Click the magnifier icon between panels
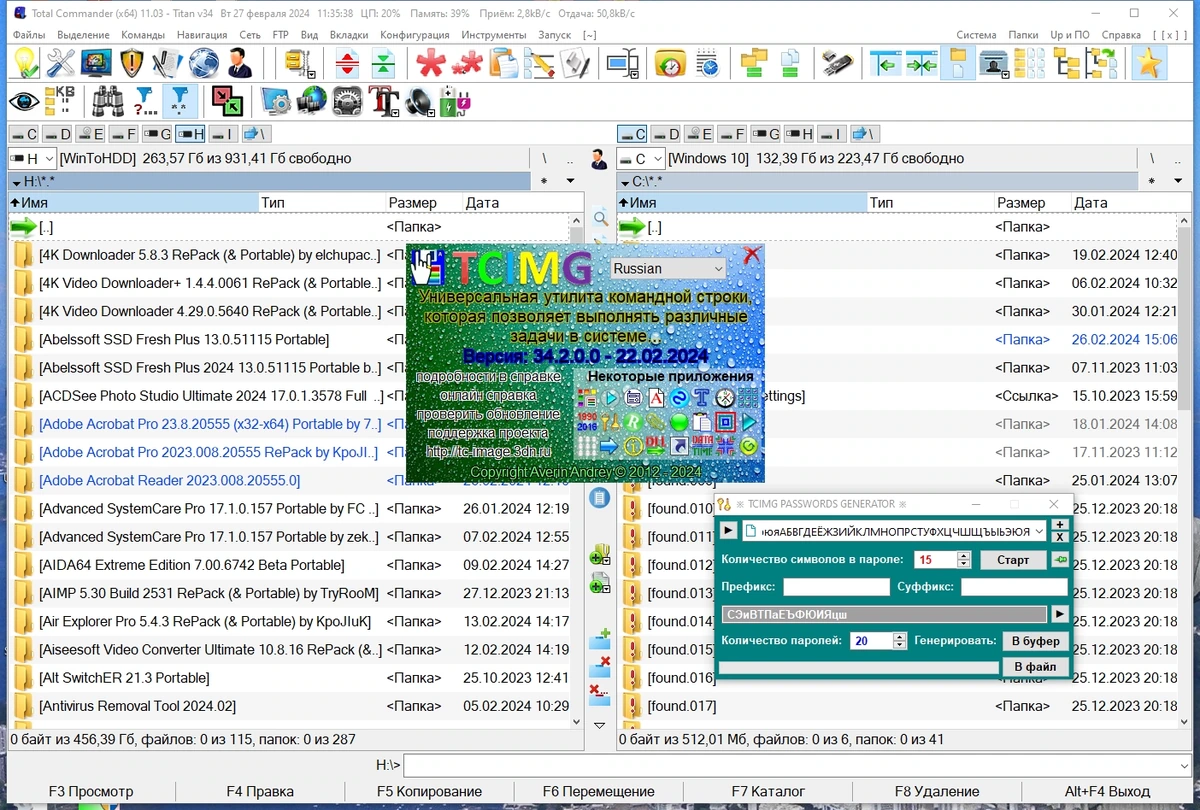 coord(600,218)
